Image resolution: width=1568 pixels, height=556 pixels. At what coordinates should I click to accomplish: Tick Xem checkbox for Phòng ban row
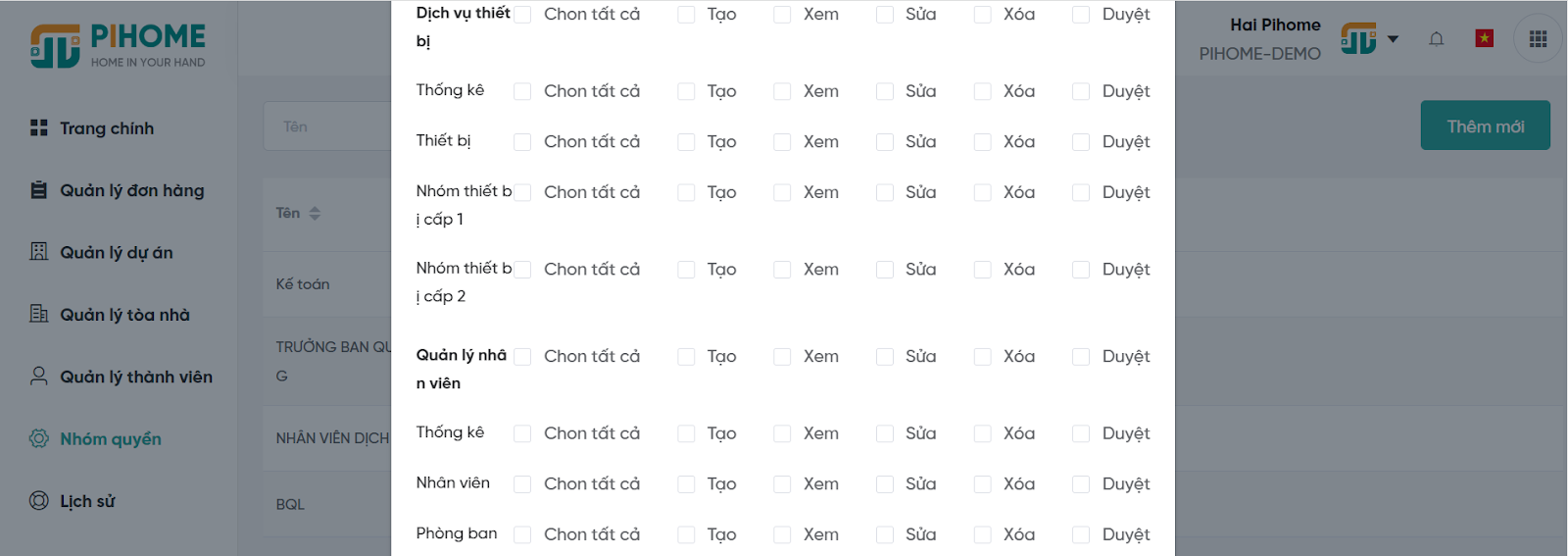pos(782,534)
